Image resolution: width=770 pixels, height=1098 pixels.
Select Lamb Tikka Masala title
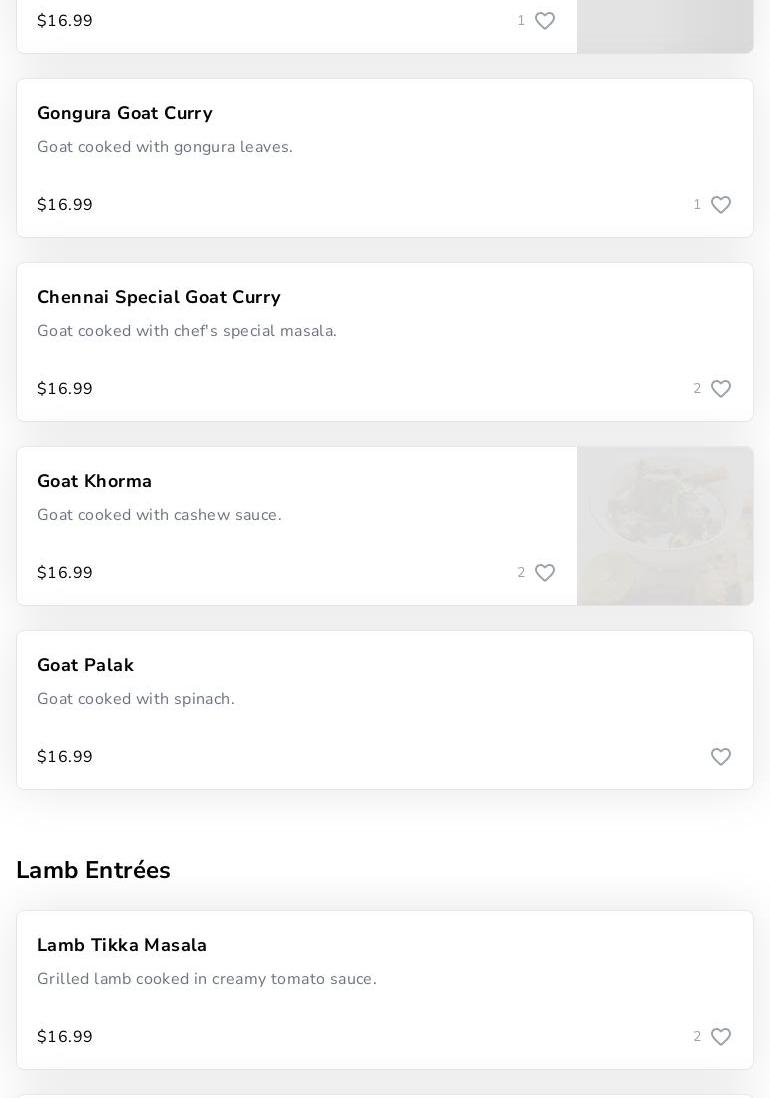coord(122,945)
